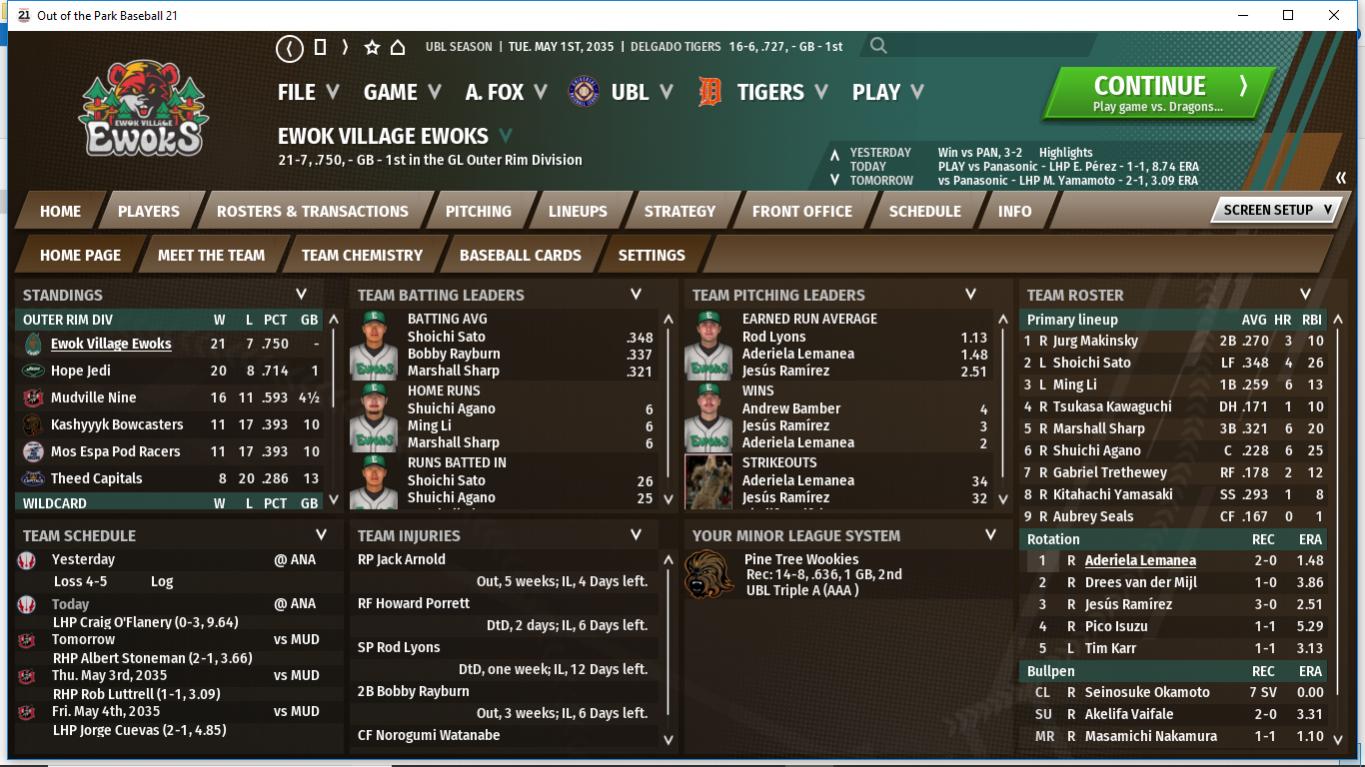Image resolution: width=1365 pixels, height=767 pixels.
Task: Open the Log link for yesterday's loss
Action: coord(162,581)
